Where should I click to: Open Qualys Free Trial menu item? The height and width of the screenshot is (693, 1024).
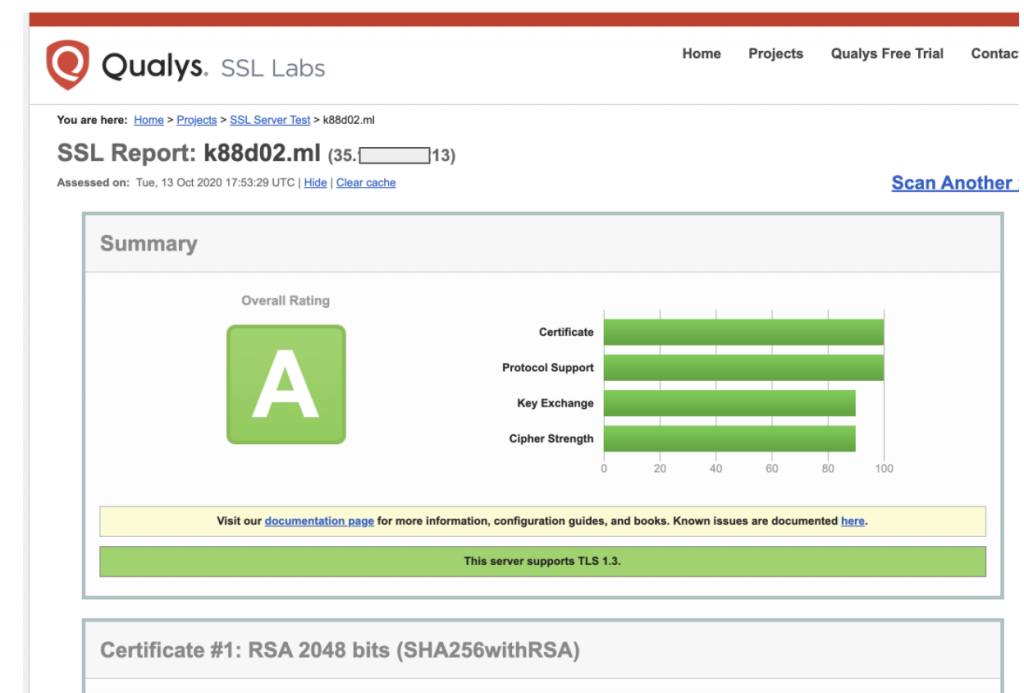[x=887, y=54]
